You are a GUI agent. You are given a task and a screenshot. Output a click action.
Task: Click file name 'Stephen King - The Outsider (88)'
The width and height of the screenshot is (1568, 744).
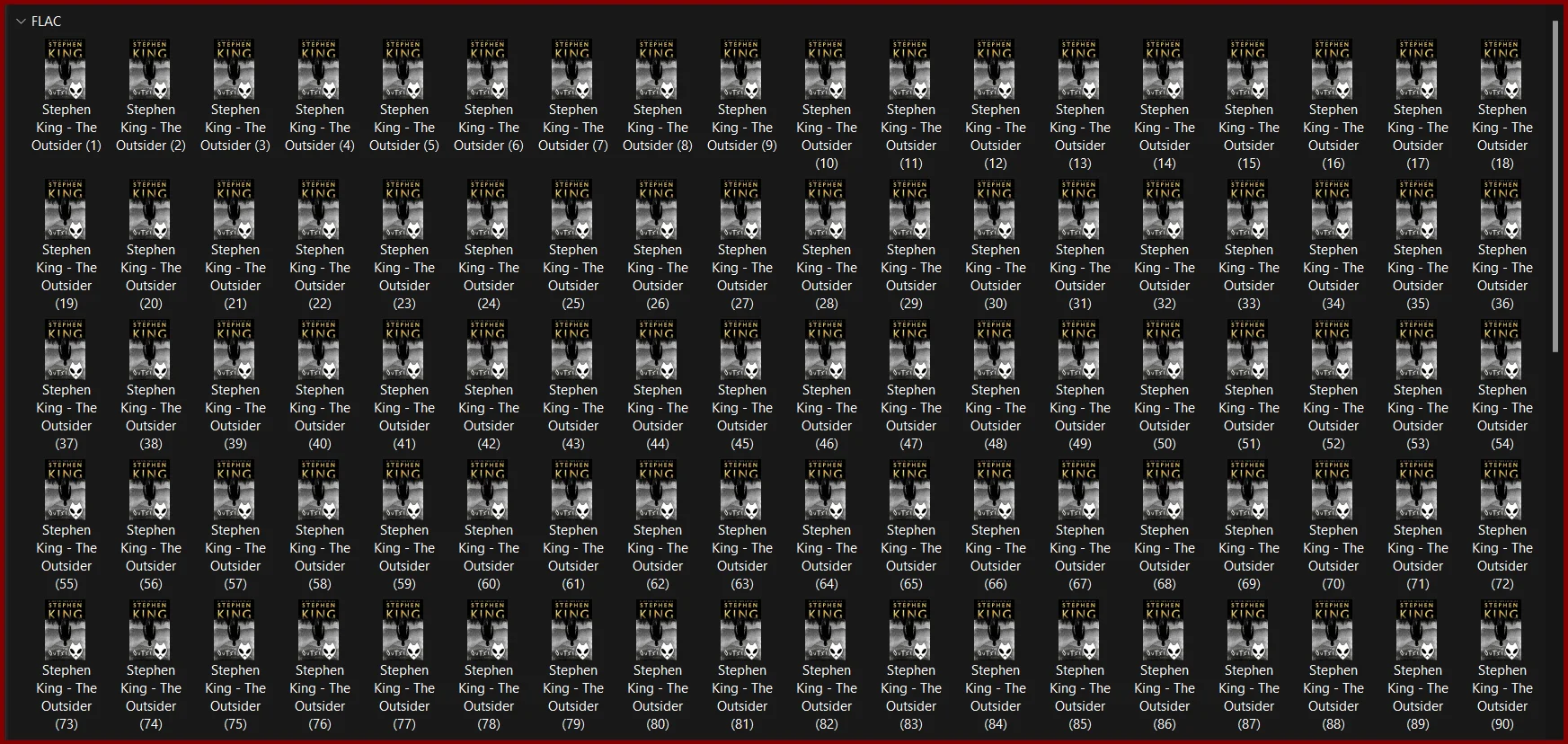1333,697
